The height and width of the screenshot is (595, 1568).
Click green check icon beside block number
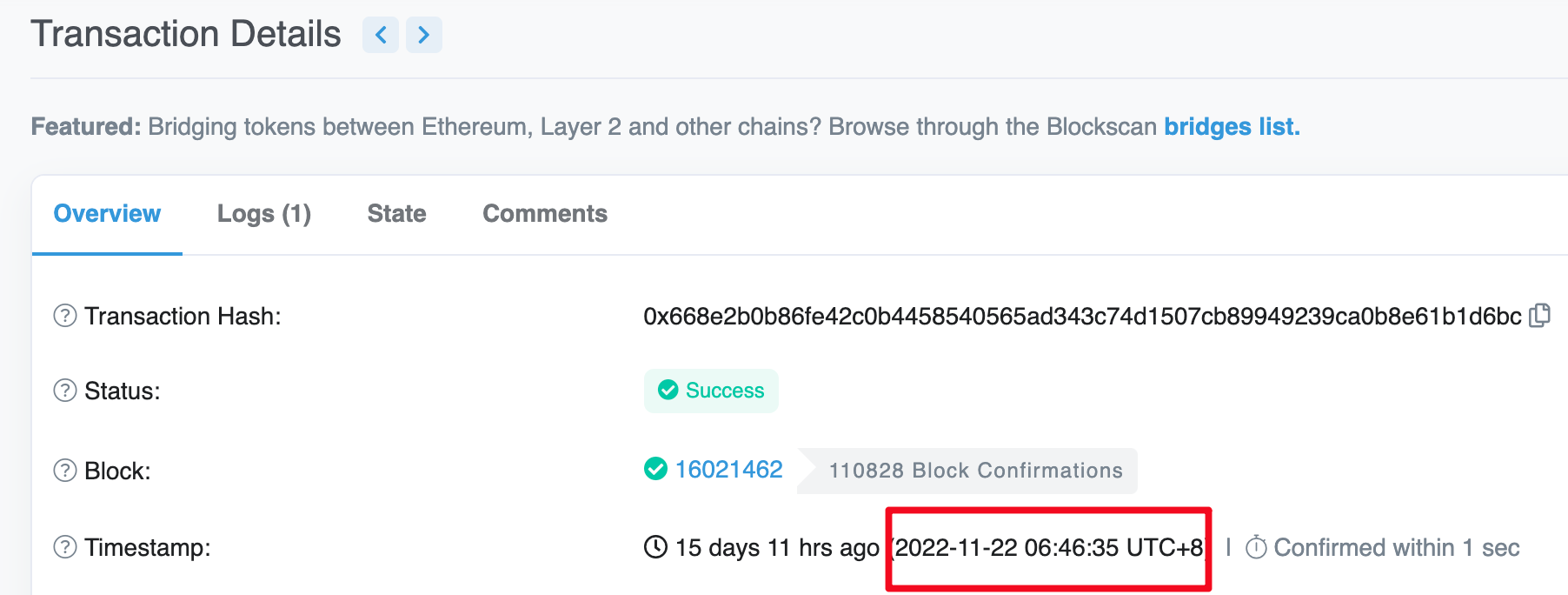point(655,470)
